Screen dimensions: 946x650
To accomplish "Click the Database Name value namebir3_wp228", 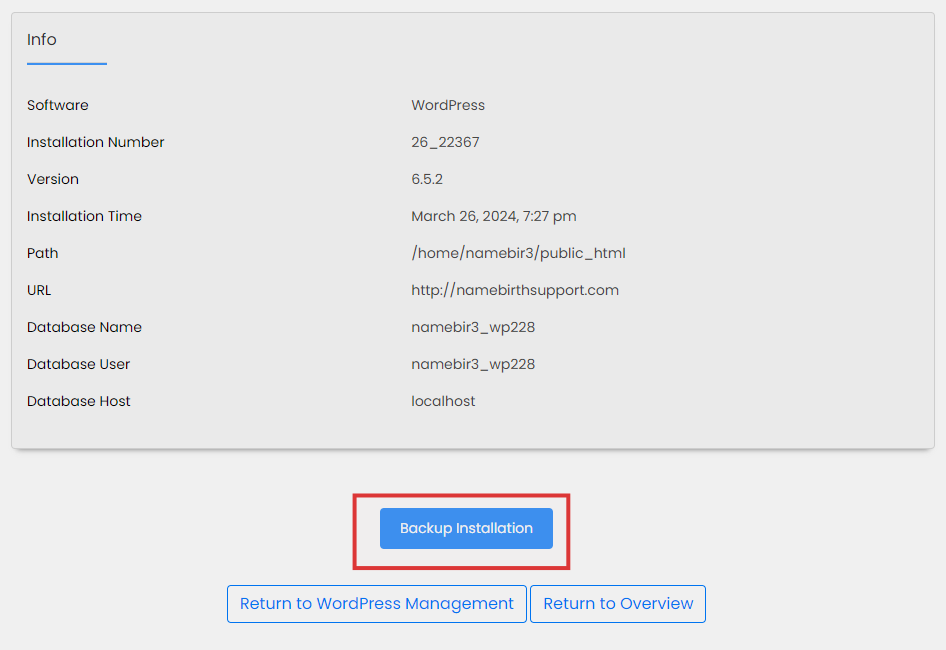I will pos(473,327).
